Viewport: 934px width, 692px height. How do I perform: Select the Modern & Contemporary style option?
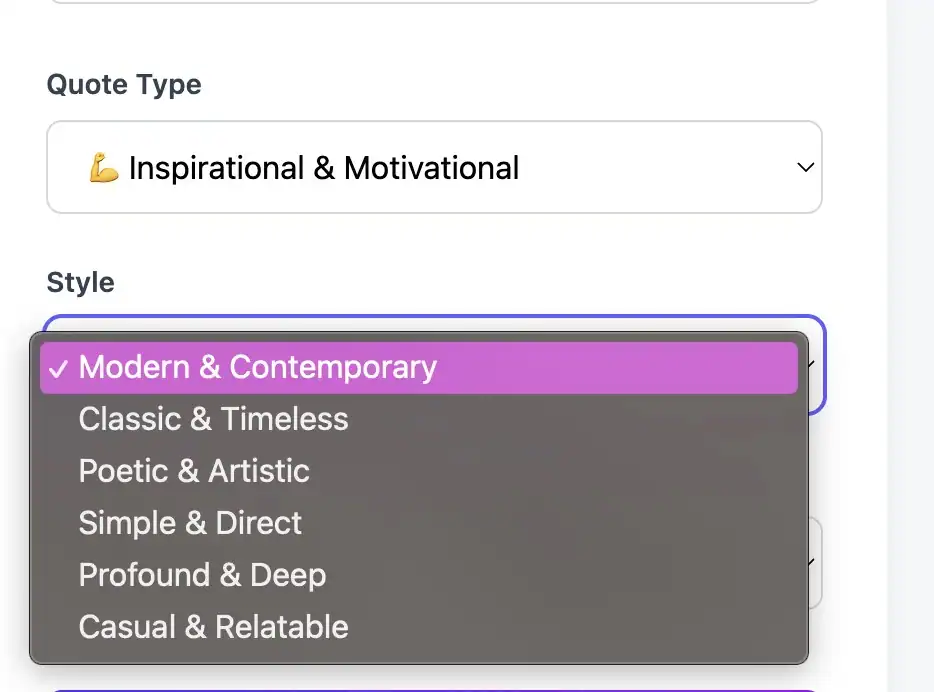[x=257, y=367]
